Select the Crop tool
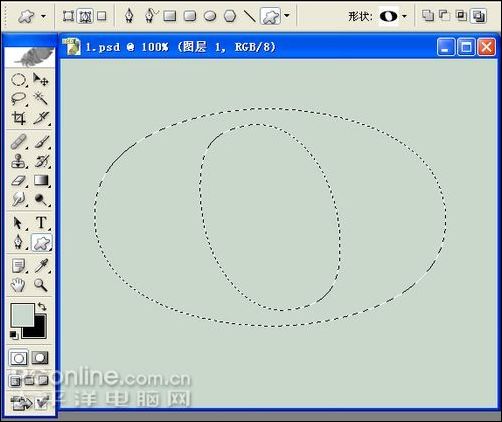 [x=18, y=118]
